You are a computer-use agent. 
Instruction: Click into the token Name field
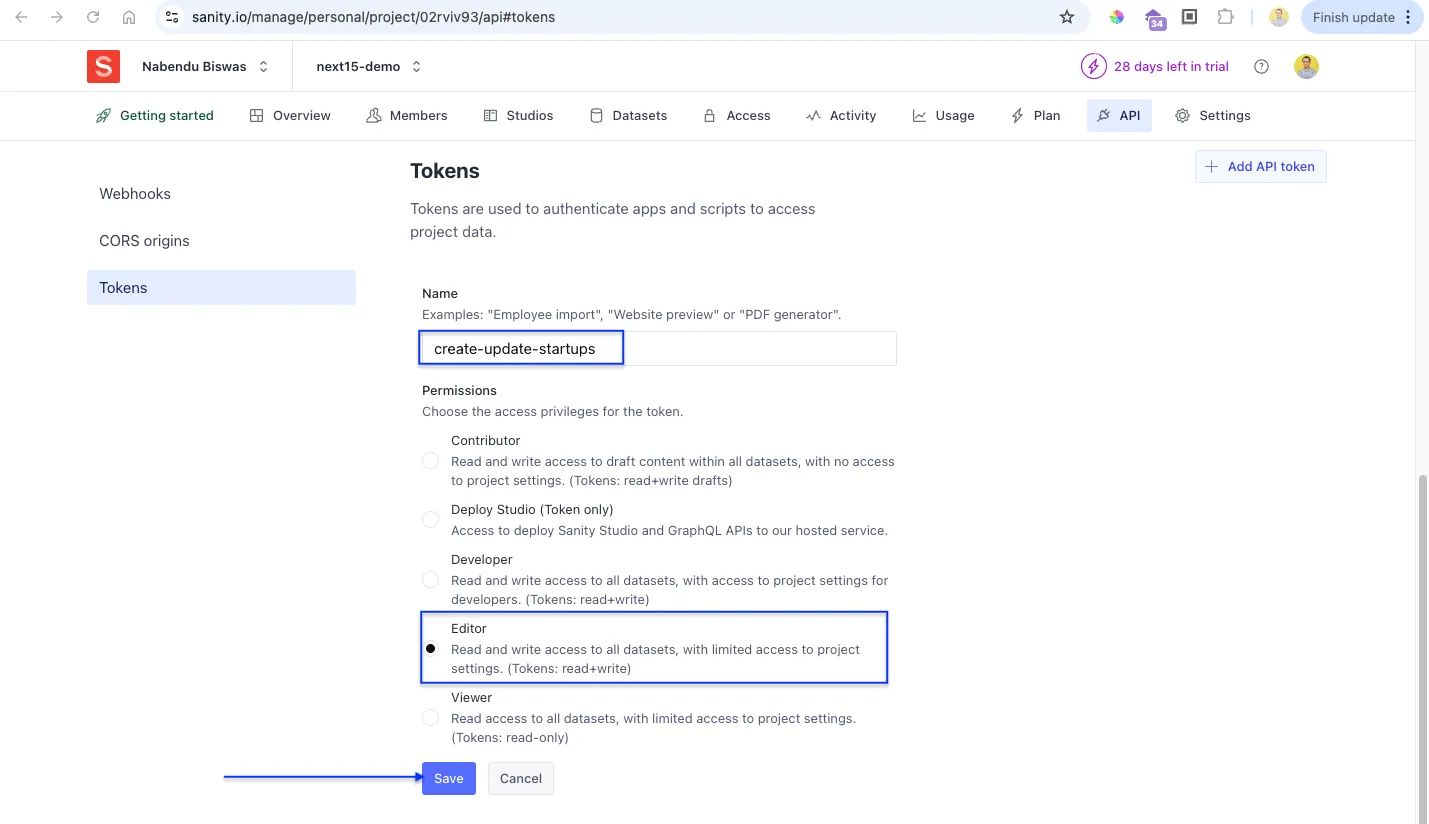659,349
